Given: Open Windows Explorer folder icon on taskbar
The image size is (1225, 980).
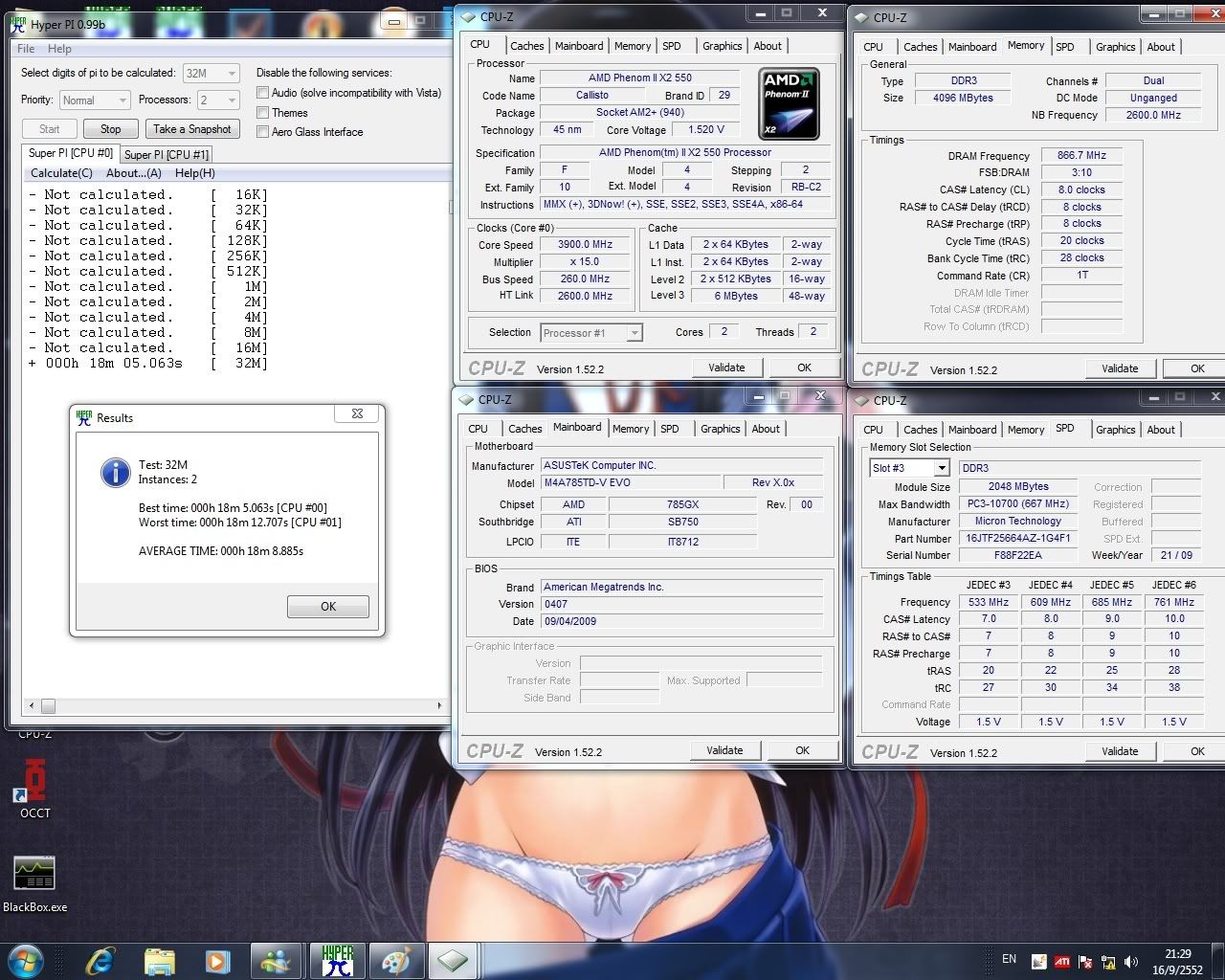Looking at the screenshot, I should pos(160,960).
